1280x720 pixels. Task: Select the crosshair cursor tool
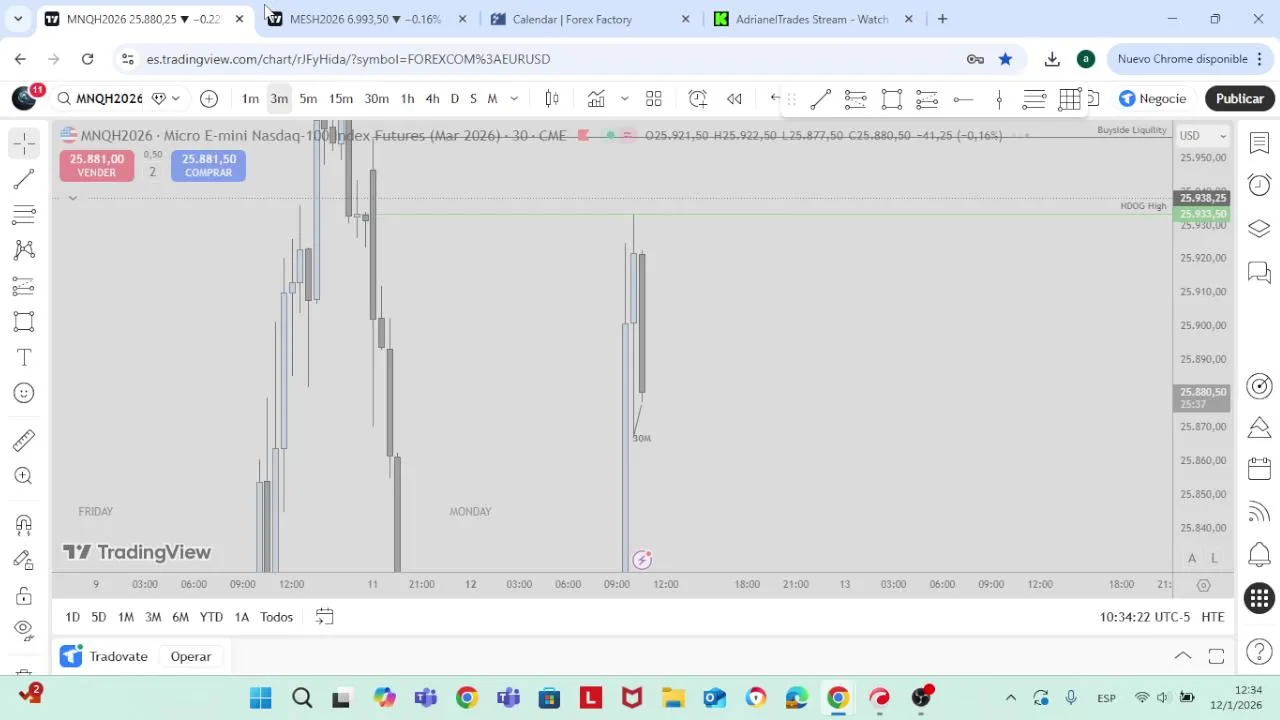[24, 144]
